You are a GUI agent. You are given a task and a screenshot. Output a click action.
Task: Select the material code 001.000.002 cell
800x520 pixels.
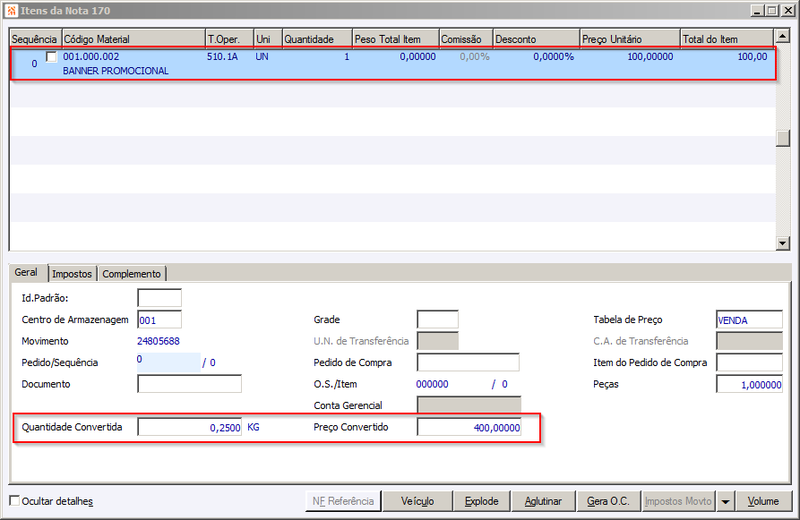point(91,57)
